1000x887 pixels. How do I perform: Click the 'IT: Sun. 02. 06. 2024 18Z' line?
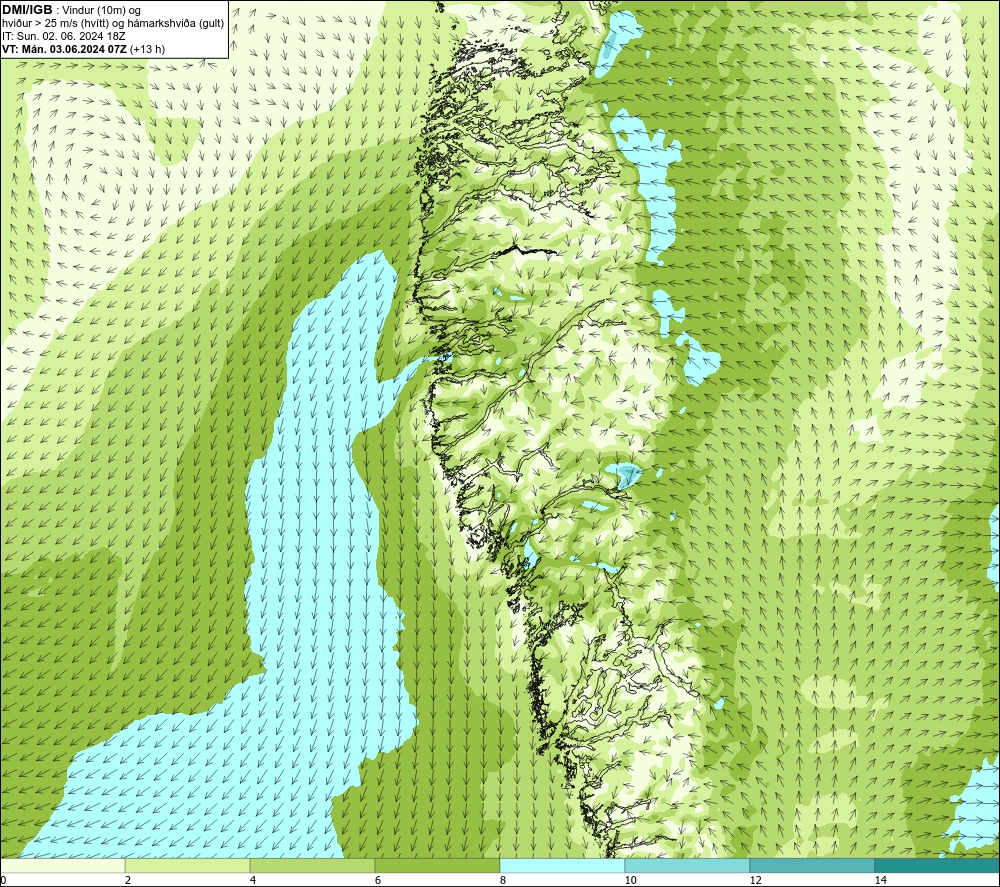64,36
